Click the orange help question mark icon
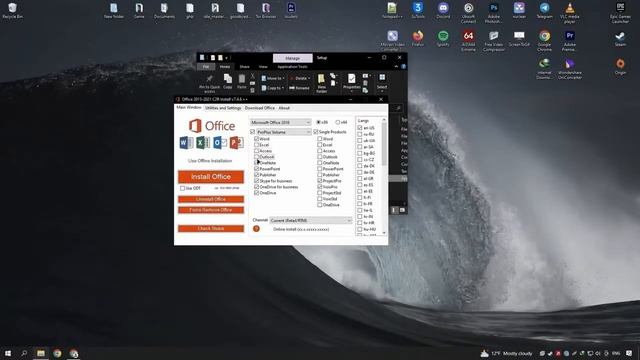Image resolution: width=640 pixels, height=360 pixels. 256,229
